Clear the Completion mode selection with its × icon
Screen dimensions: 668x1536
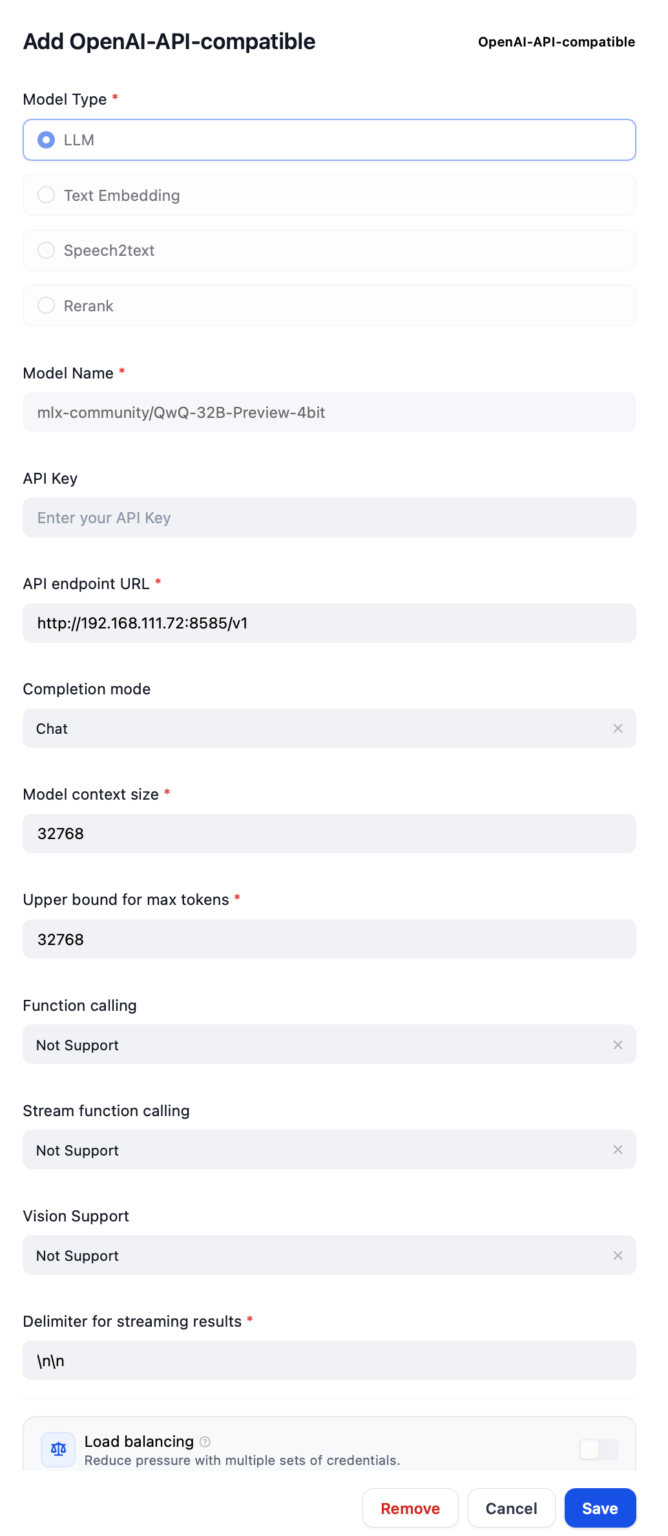pyautogui.click(x=618, y=728)
